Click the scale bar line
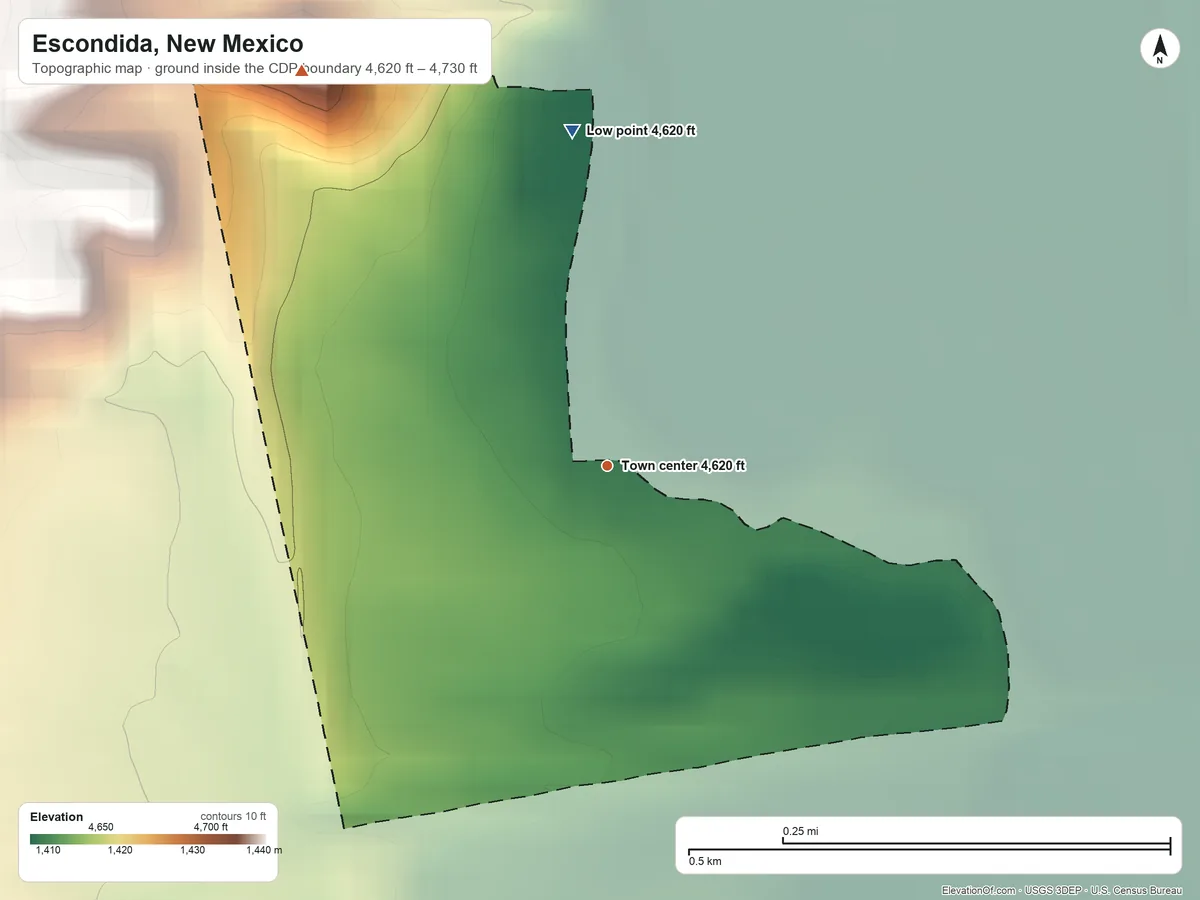 929,848
